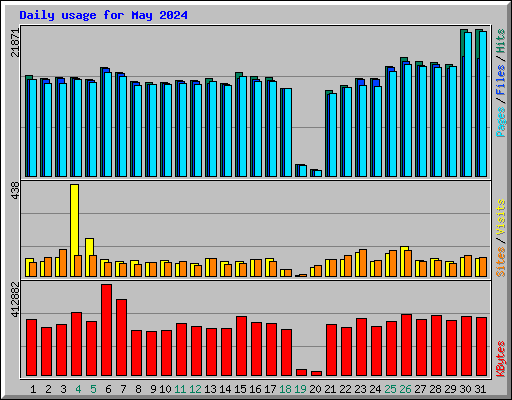512x400 pixels.
Task: Click day 12 label in green
Action: tap(195, 389)
